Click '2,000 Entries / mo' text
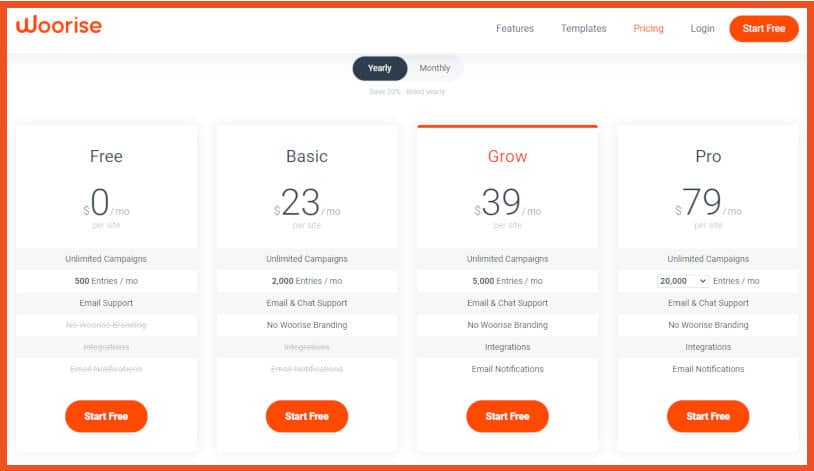 307,281
